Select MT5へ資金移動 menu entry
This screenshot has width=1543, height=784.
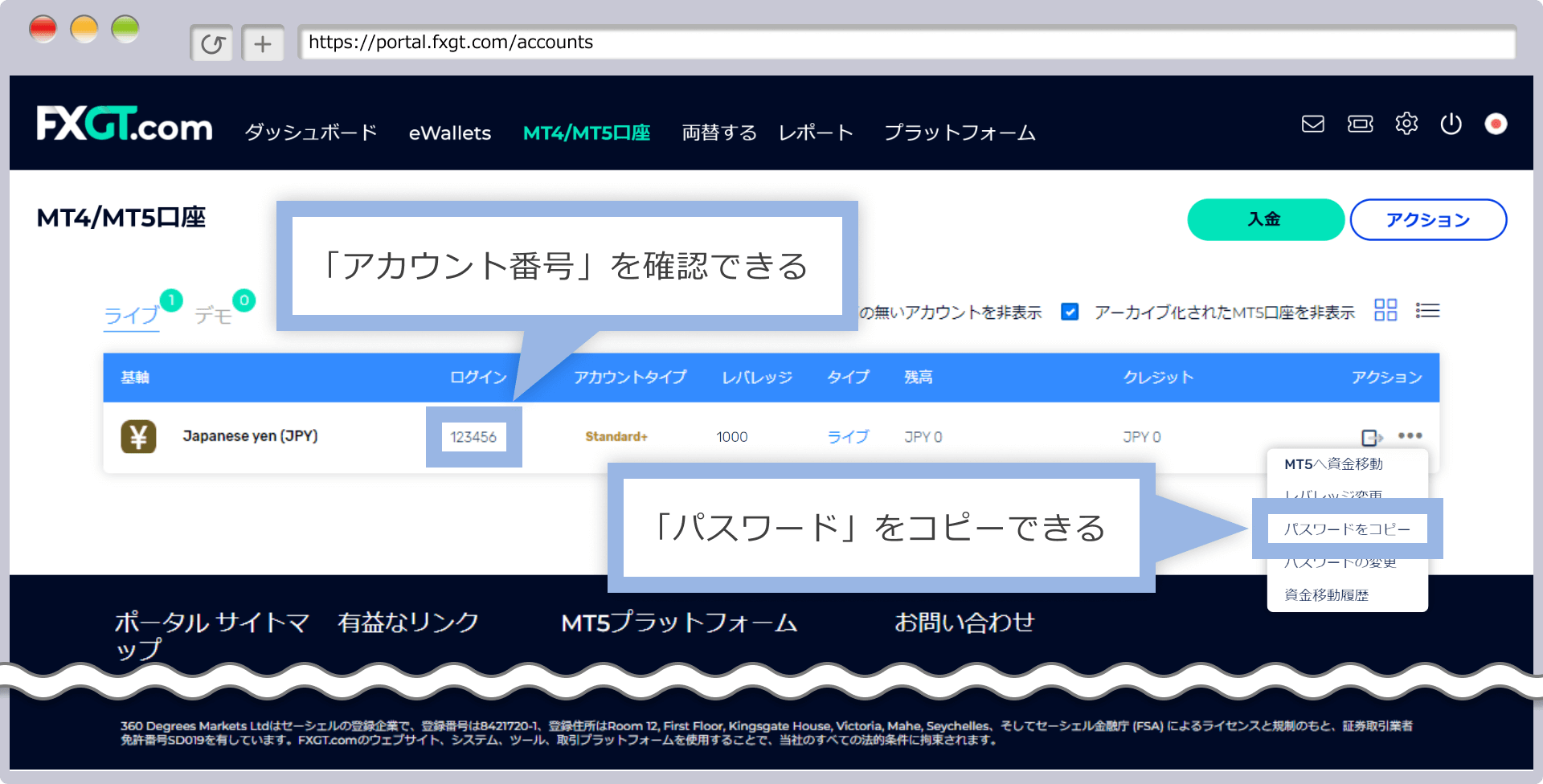[x=1334, y=464]
